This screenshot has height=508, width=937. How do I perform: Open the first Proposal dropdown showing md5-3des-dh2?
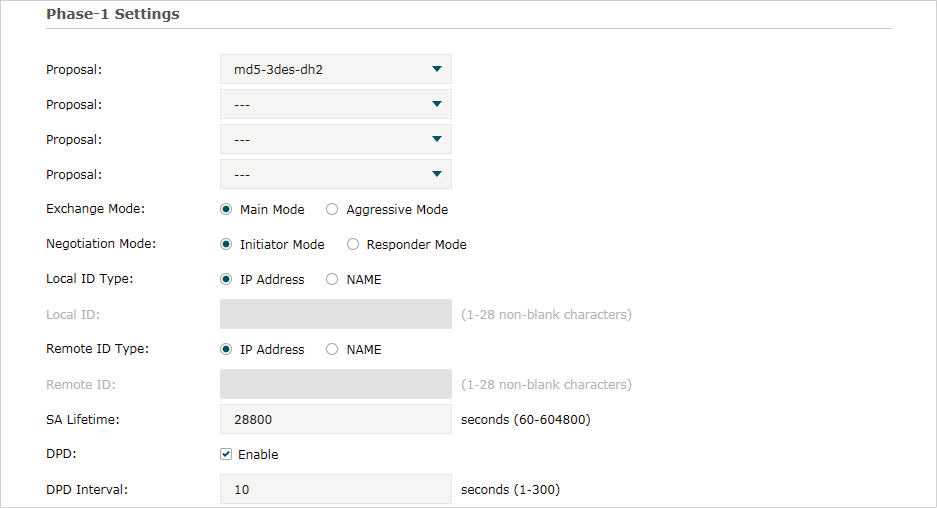(x=336, y=69)
